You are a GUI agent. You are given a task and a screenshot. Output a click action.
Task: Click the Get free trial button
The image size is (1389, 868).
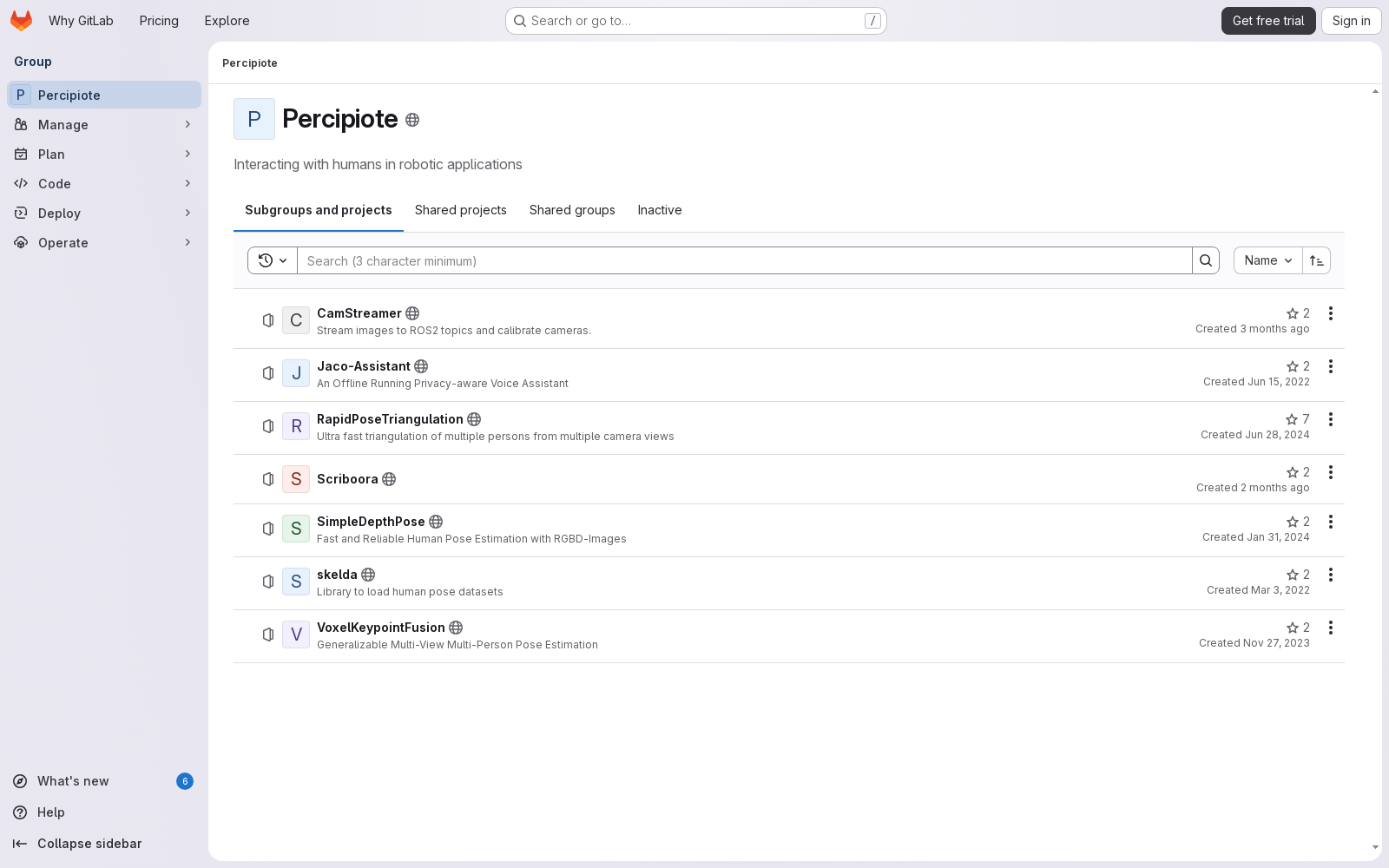pos(1268,21)
